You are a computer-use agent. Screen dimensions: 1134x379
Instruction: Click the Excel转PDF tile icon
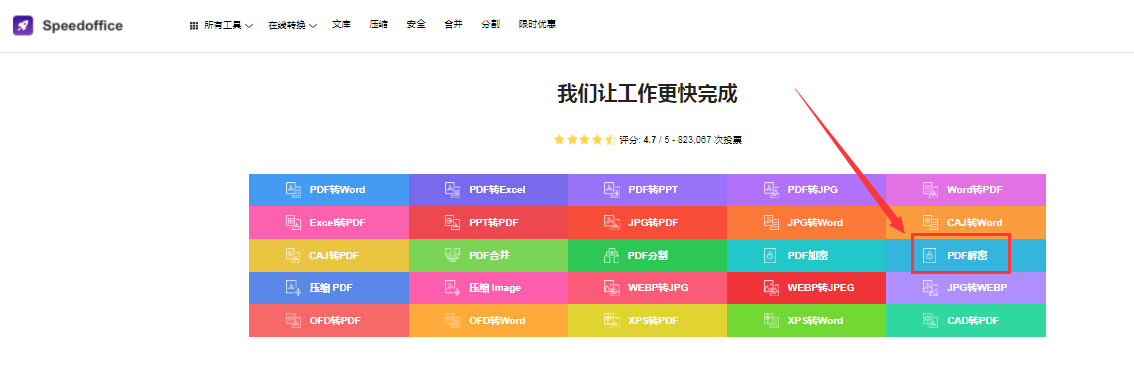[293, 222]
